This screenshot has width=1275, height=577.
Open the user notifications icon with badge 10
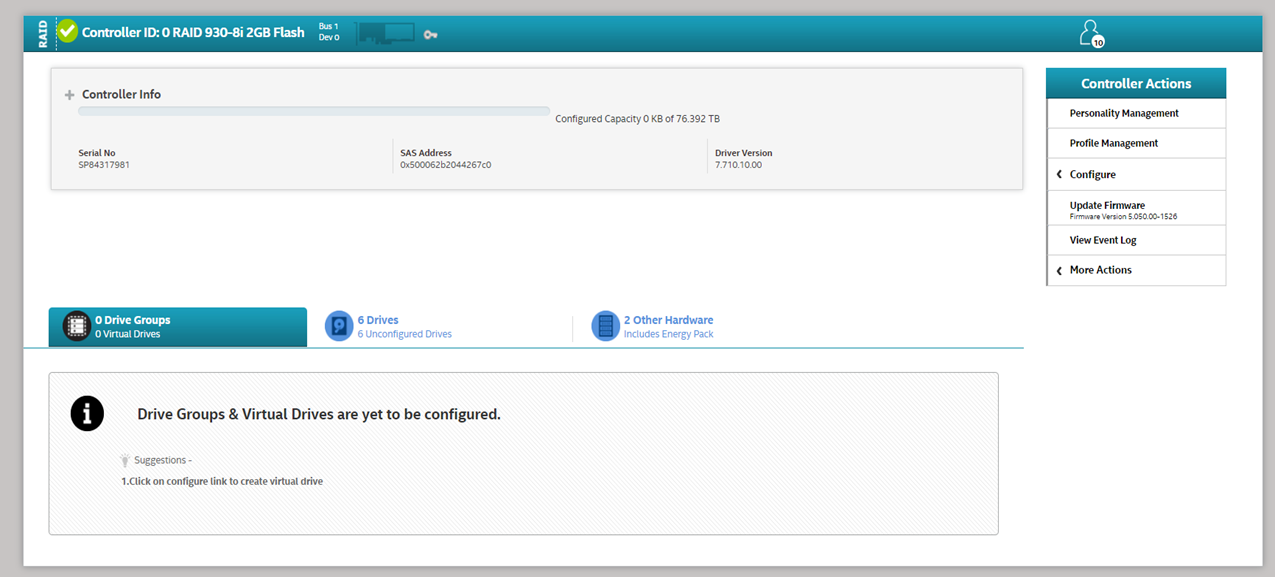click(x=1091, y=33)
